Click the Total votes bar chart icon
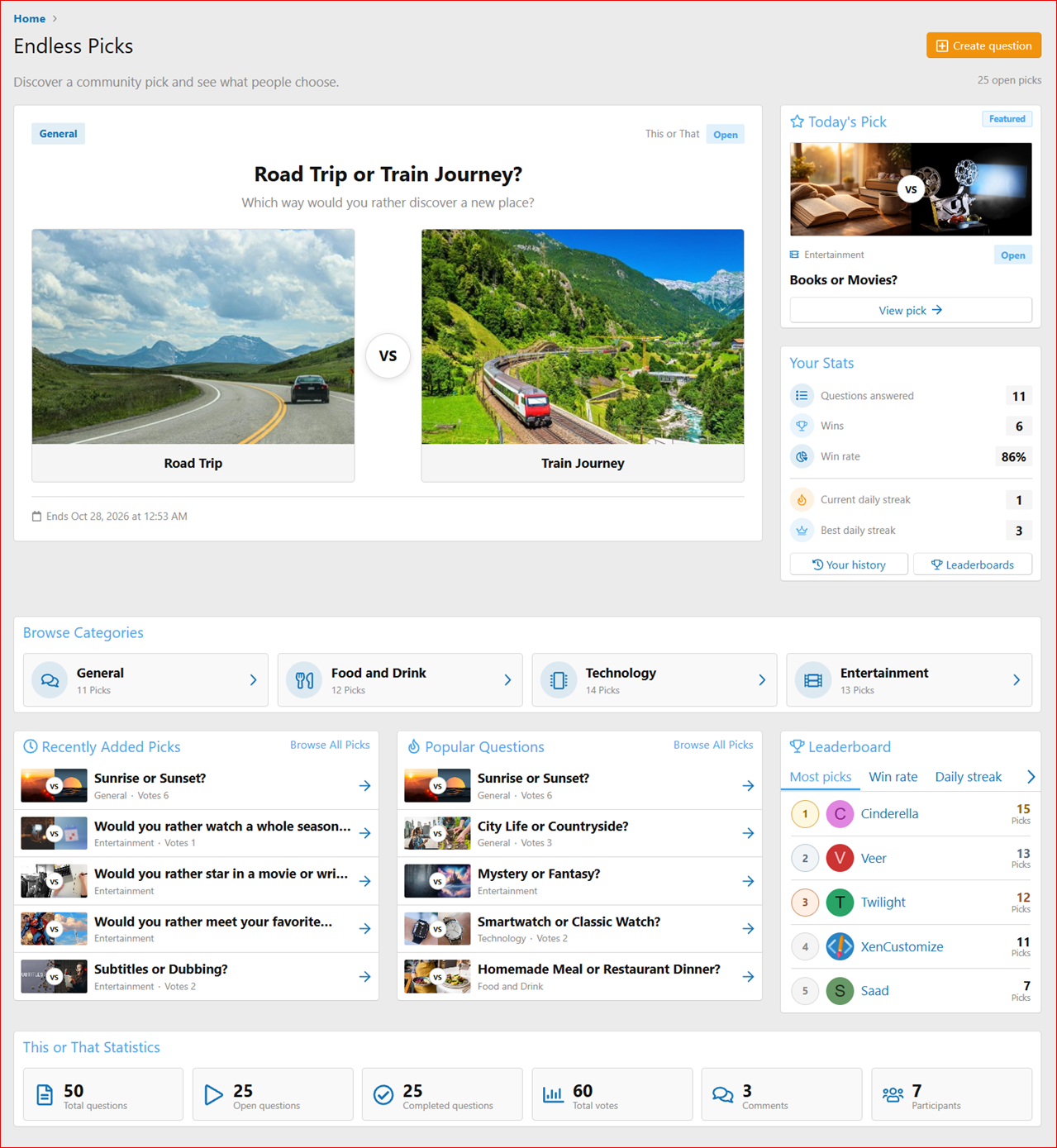 coord(553,1095)
